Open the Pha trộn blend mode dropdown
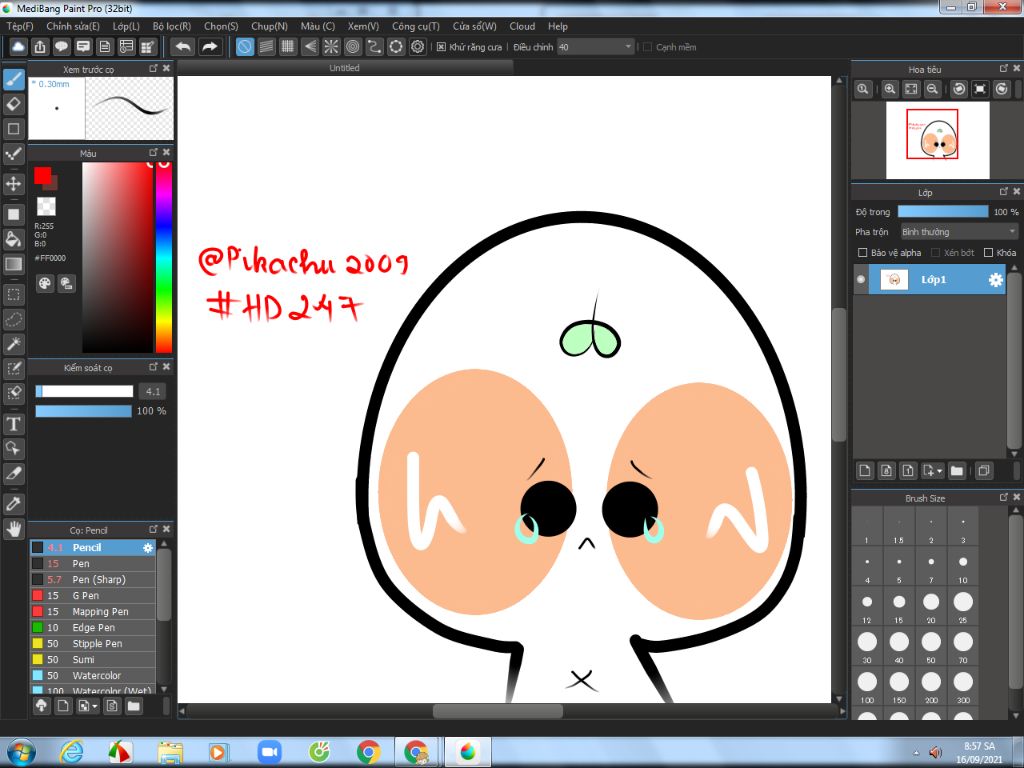 959,232
